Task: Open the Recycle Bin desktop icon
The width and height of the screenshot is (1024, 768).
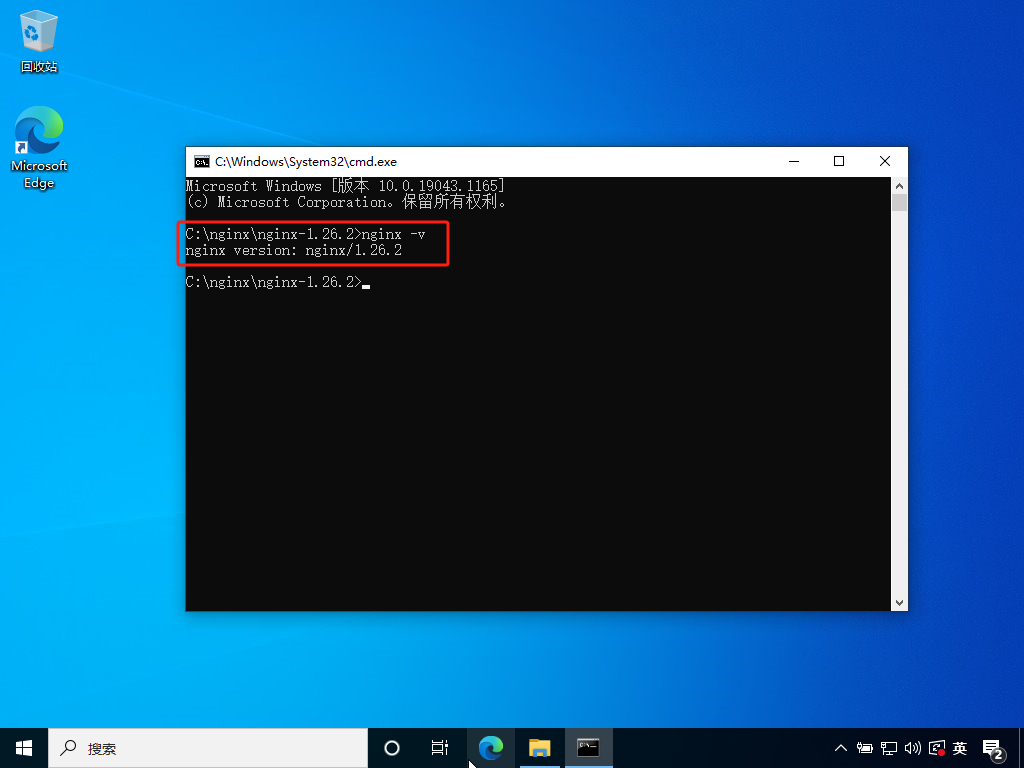Action: (39, 40)
